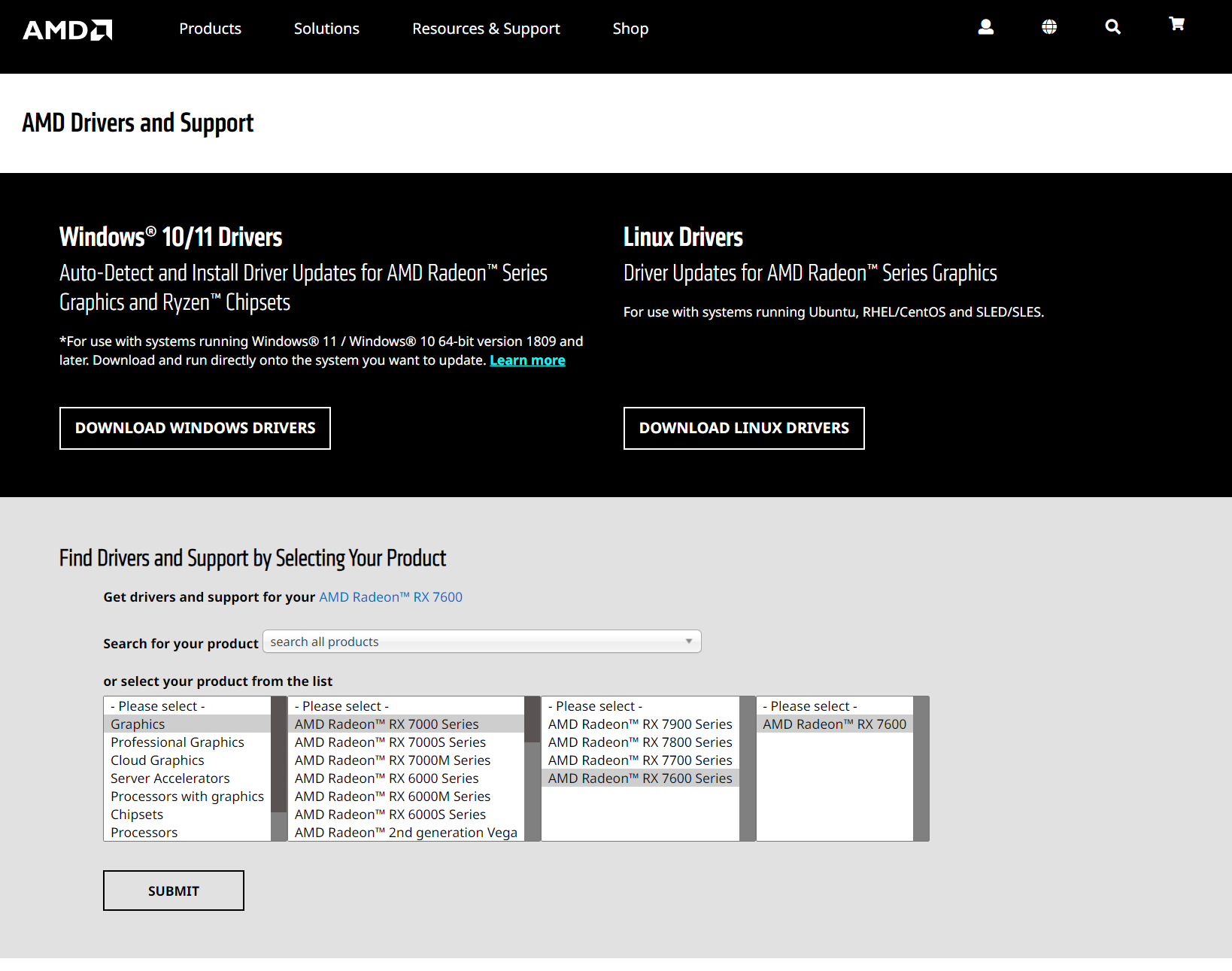Select Professional Graphics category
1232x971 pixels.
click(187, 742)
